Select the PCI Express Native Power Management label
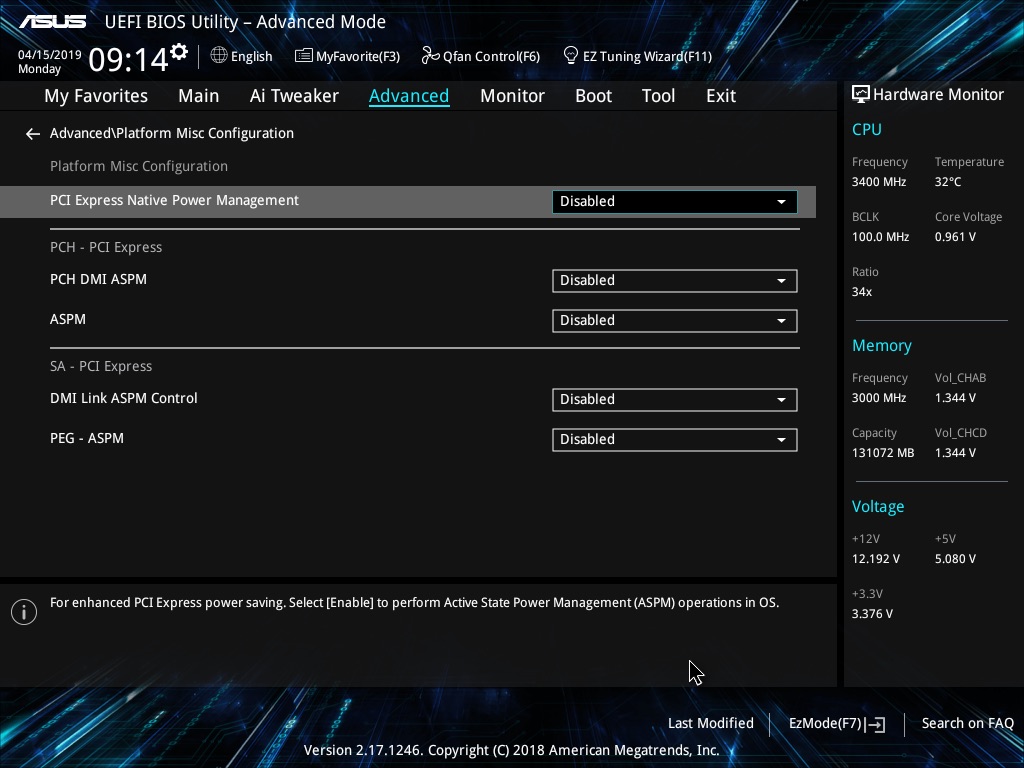Screen dimensions: 1024x768 tap(174, 200)
